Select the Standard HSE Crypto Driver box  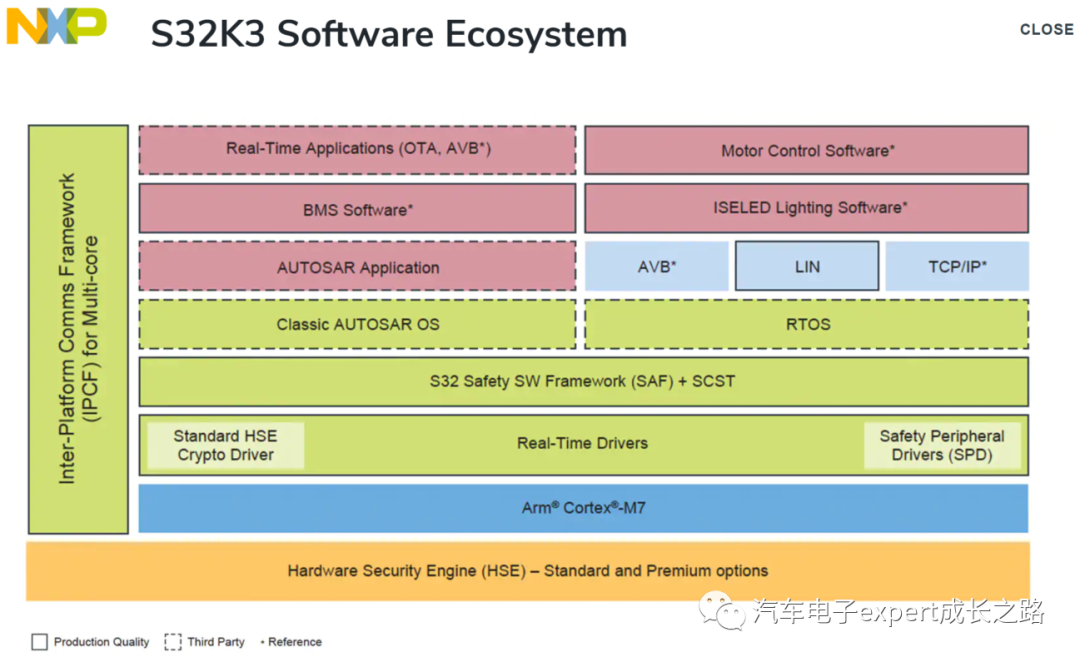(x=225, y=446)
